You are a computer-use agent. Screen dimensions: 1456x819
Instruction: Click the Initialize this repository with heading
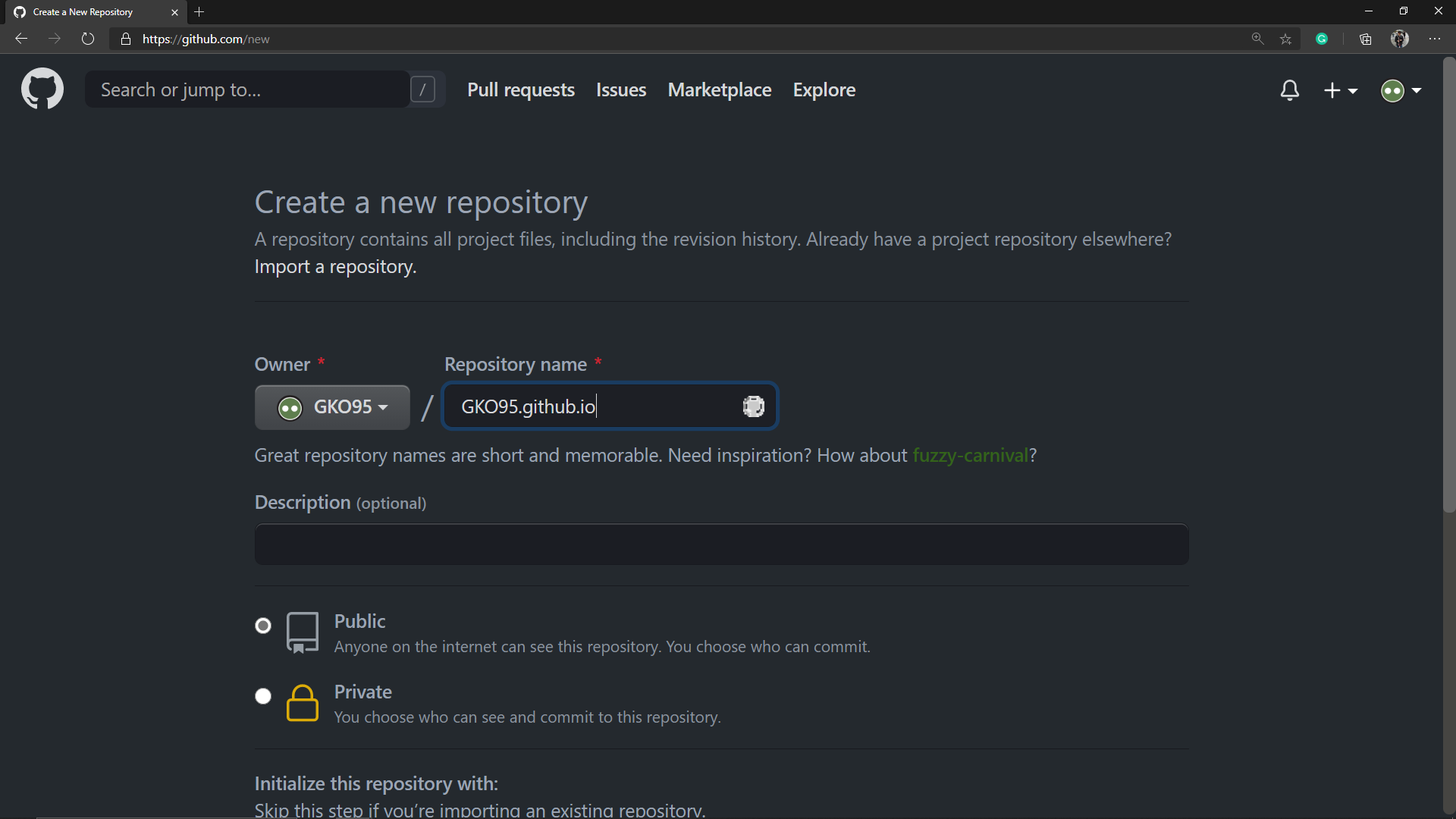coord(376,783)
